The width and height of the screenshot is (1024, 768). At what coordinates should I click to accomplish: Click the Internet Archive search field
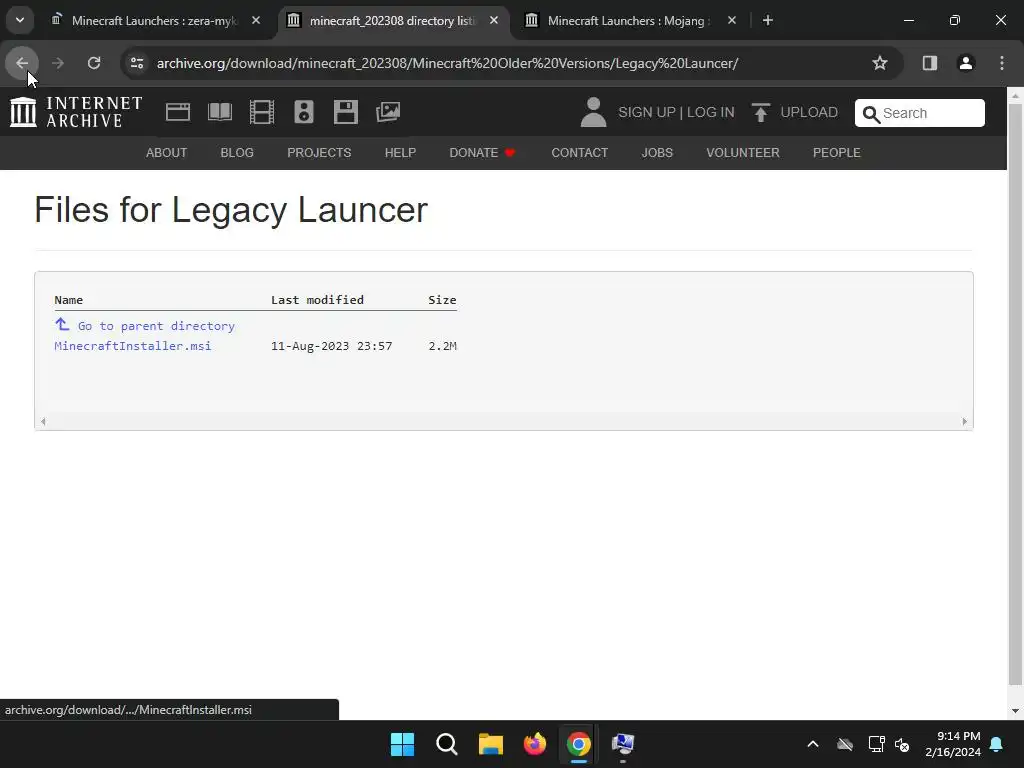tap(920, 113)
